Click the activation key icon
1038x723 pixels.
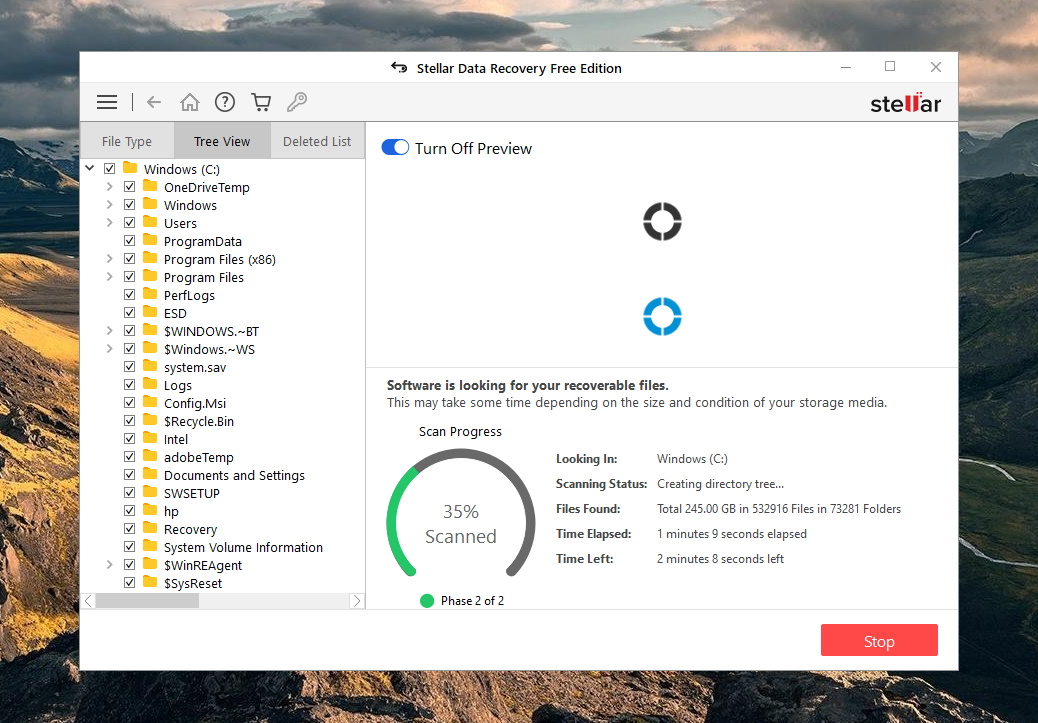click(x=297, y=102)
